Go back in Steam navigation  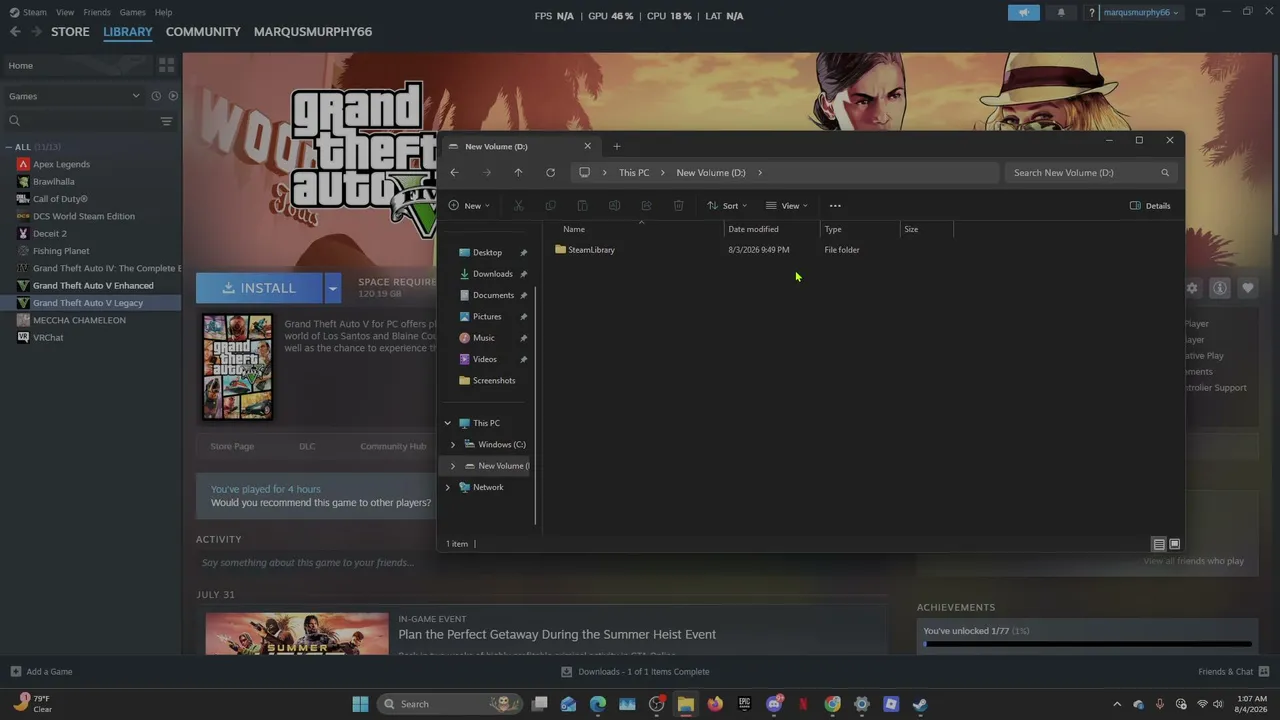(x=15, y=32)
